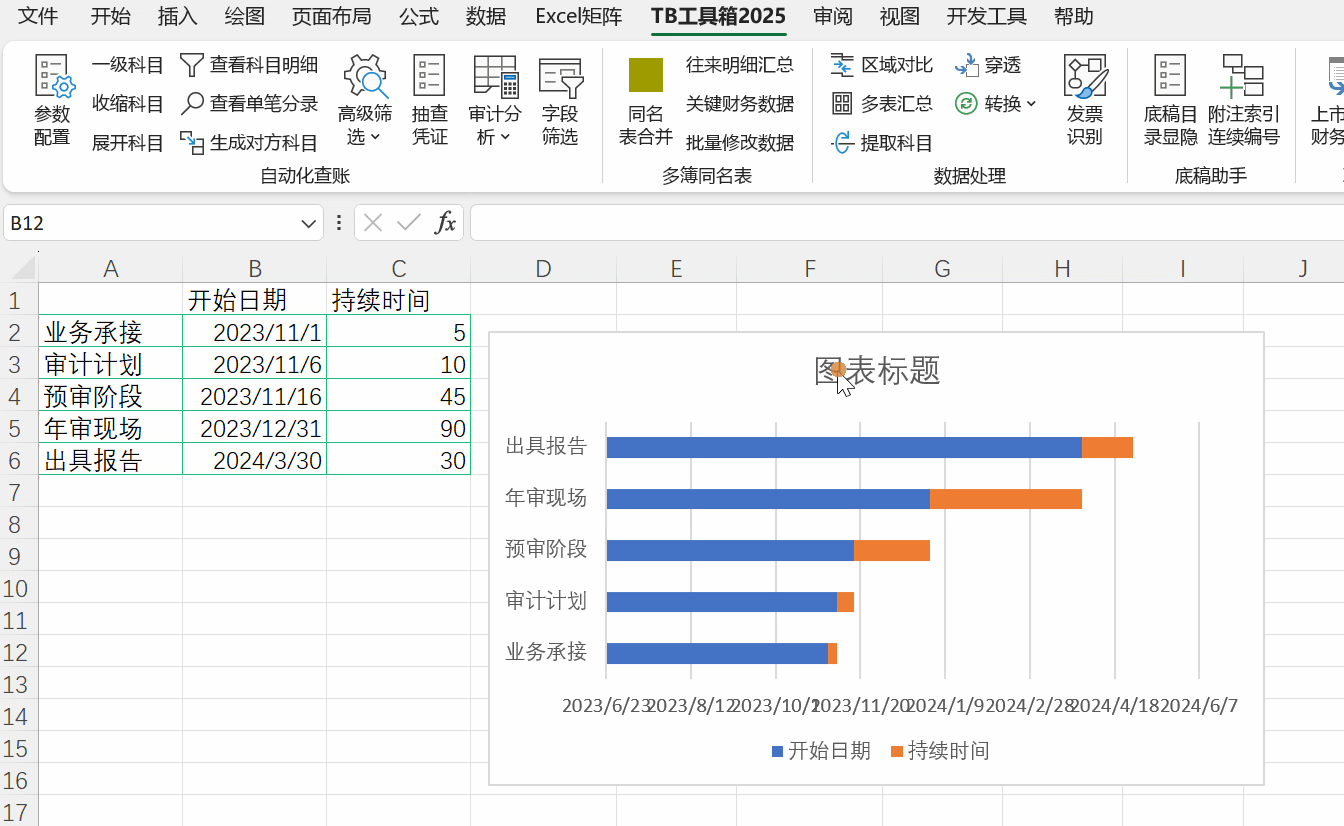Click 往来明细汇总 button
Image resolution: width=1344 pixels, height=826 pixels.
pyautogui.click(x=740, y=65)
